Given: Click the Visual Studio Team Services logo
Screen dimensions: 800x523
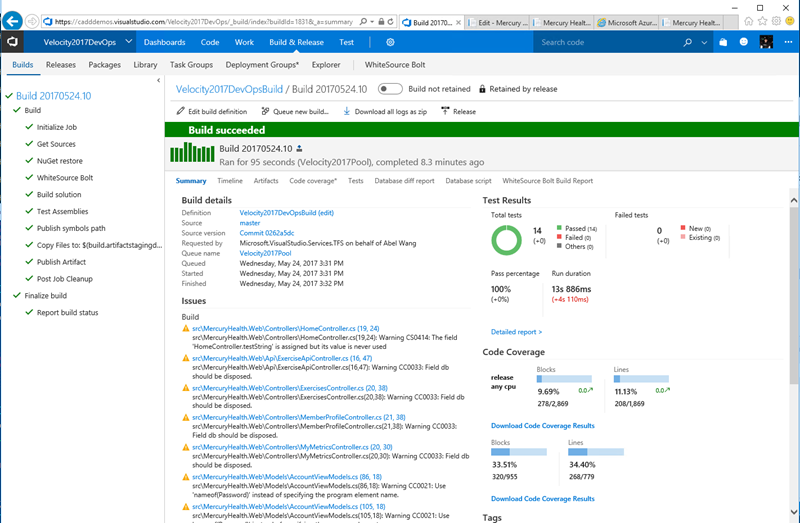Looking at the screenshot, I should [12, 42].
